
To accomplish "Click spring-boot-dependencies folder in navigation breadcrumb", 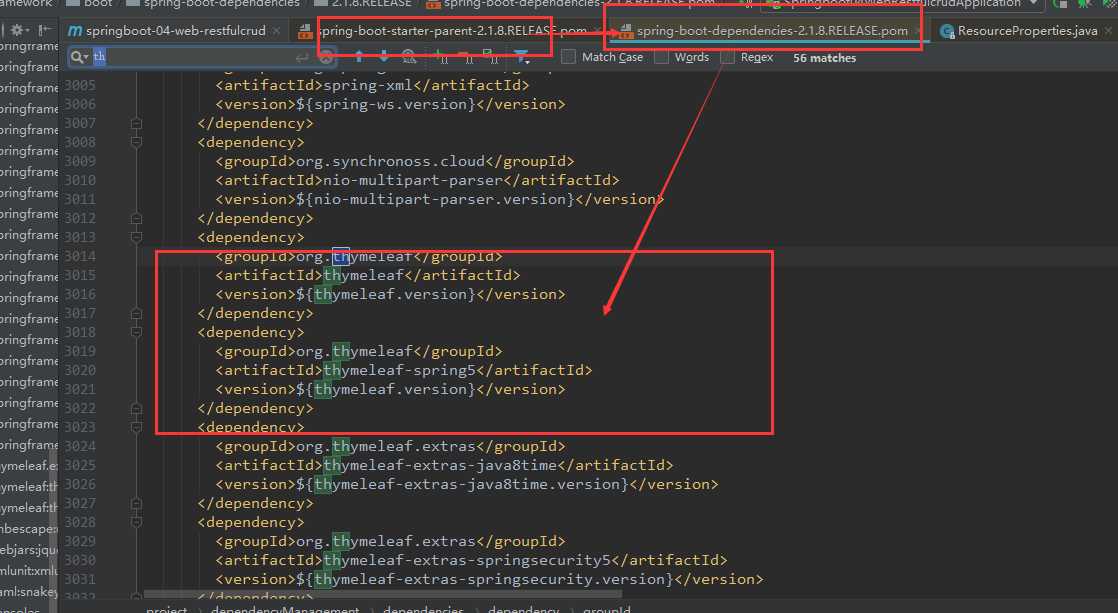I will coord(214,3).
